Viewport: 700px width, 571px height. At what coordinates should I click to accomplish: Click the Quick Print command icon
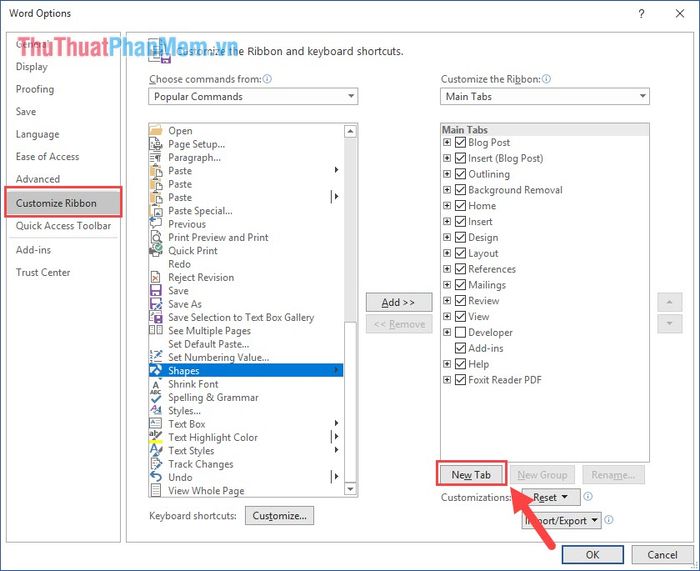pyautogui.click(x=156, y=250)
